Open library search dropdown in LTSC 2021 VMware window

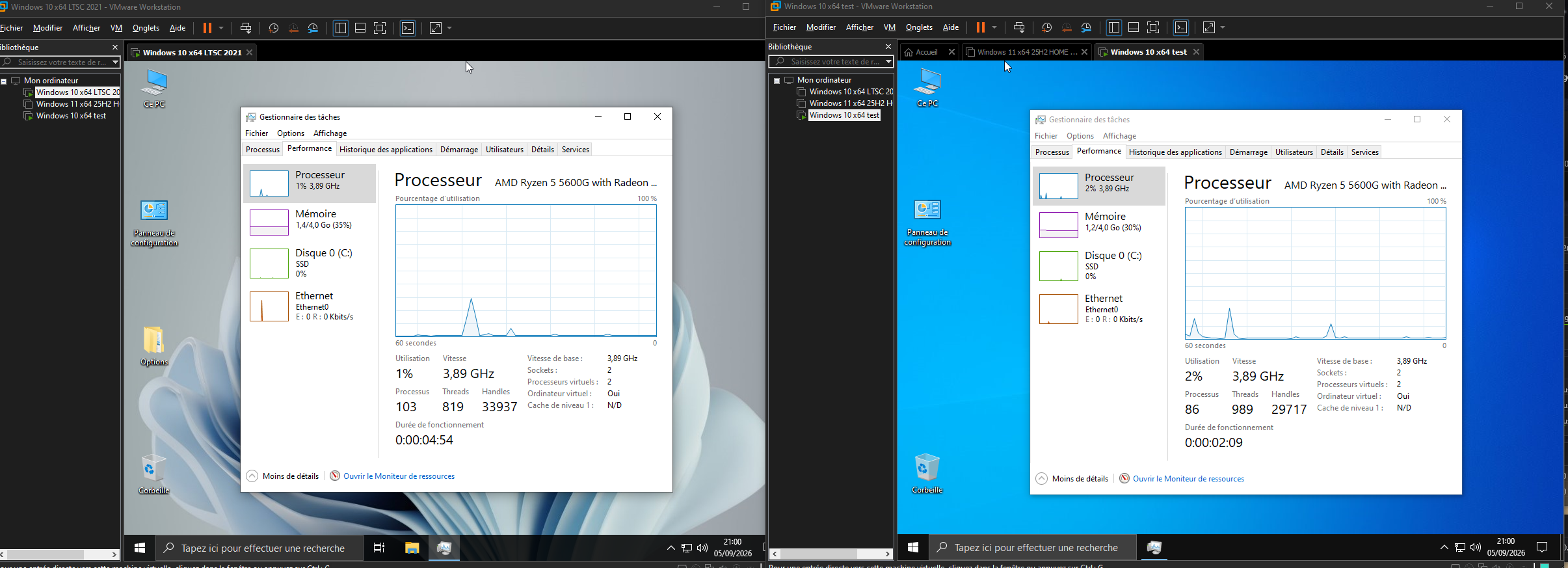[115, 62]
